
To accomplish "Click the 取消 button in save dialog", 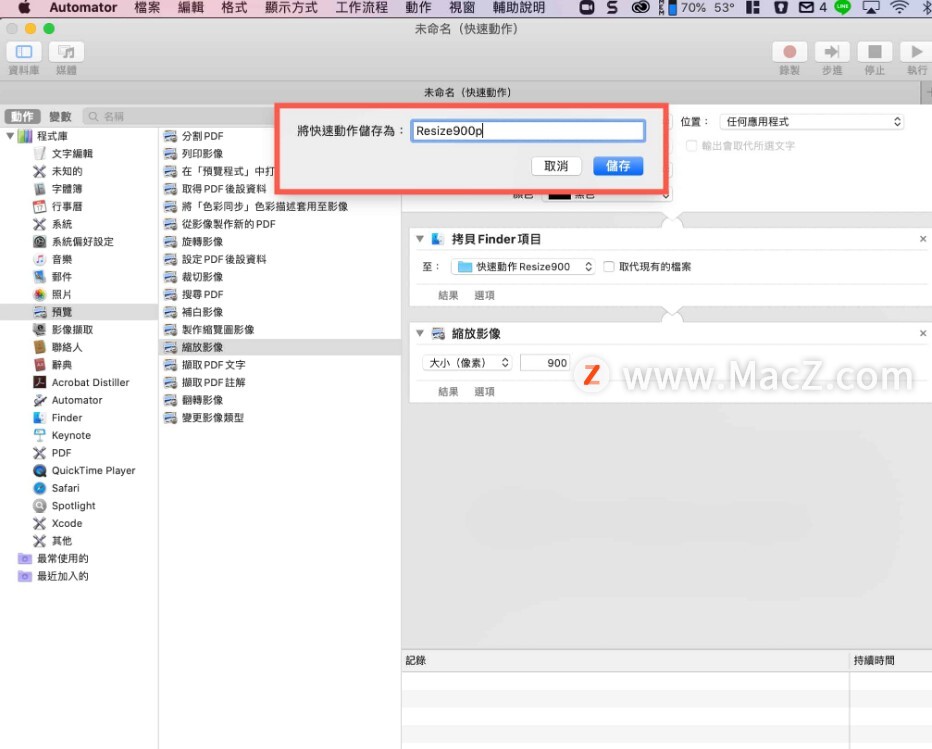I will pos(556,166).
